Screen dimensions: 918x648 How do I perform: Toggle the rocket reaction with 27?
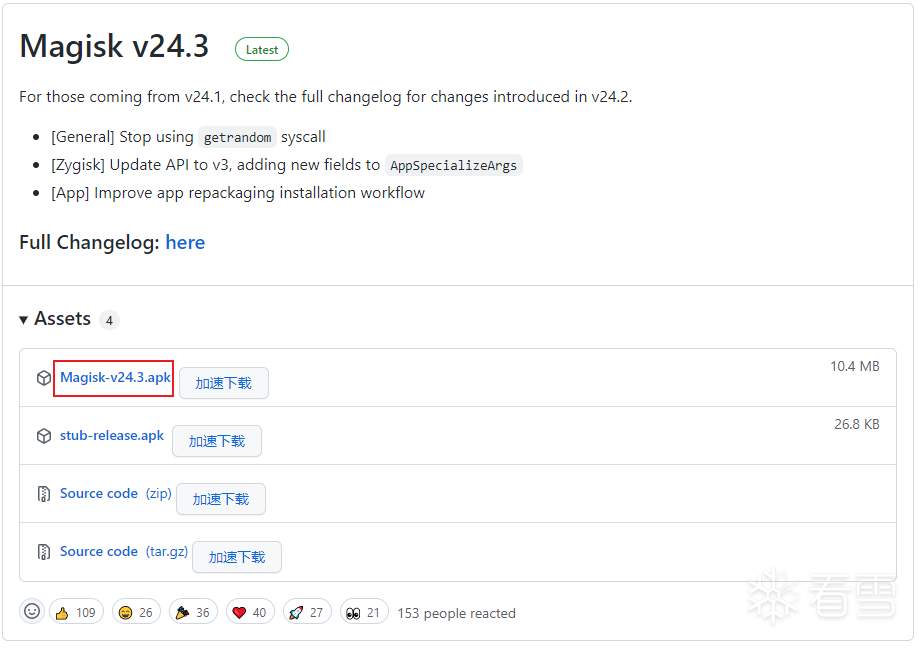(307, 612)
